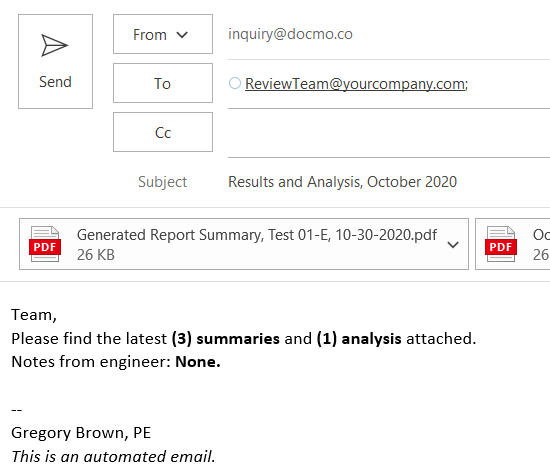Click the first attachment's PDF icon
The height and width of the screenshot is (470, 550).
pyautogui.click(x=45, y=244)
